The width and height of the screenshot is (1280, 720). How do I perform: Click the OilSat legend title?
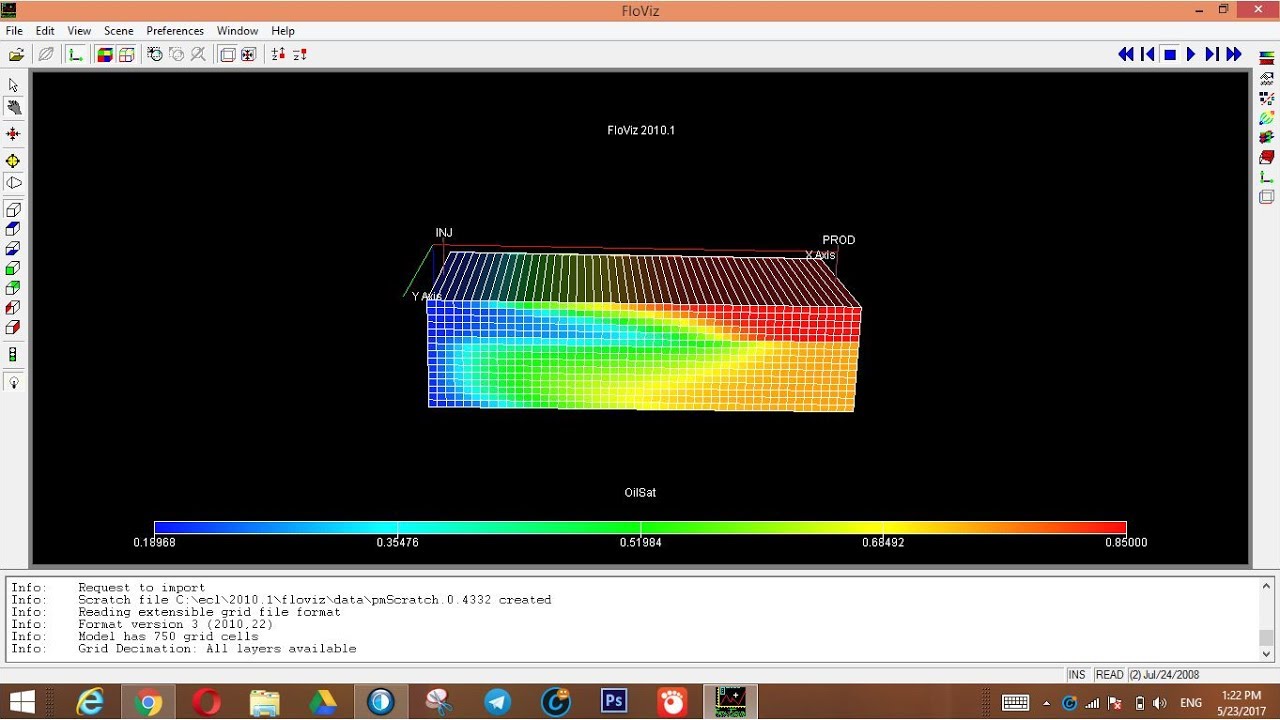point(640,493)
